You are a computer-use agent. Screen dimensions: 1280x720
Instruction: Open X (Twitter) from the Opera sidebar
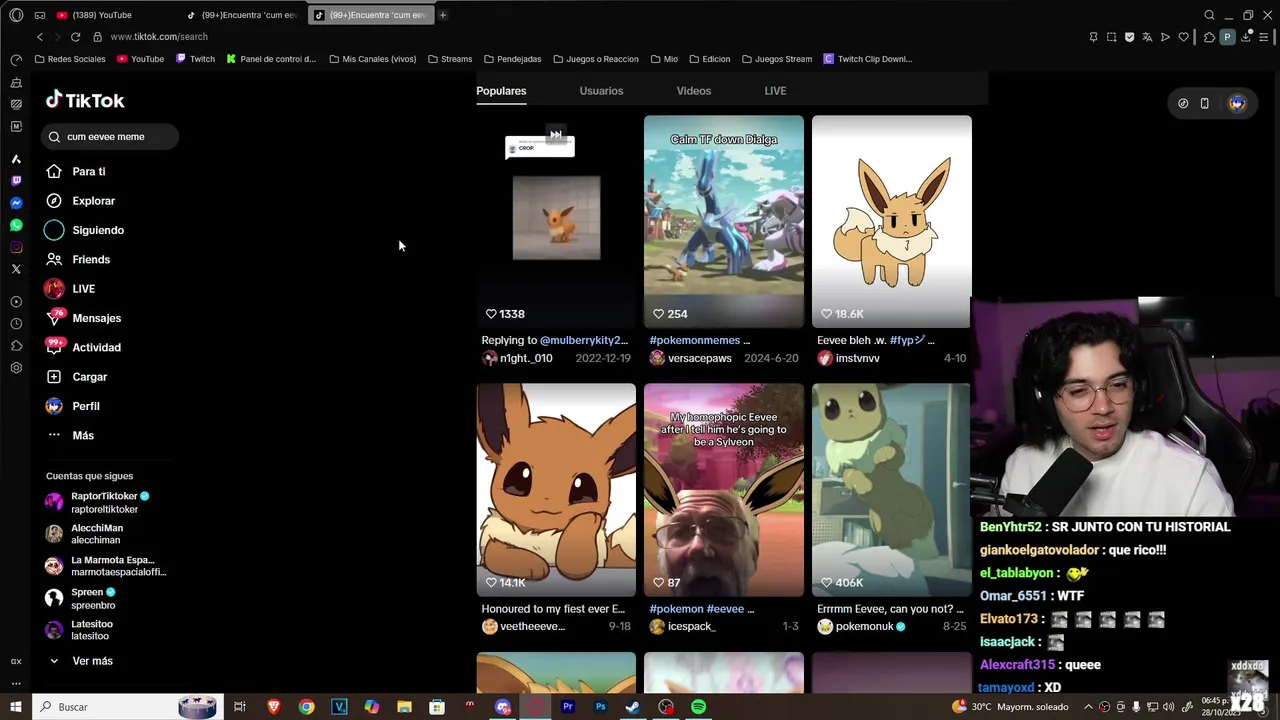(x=16, y=269)
